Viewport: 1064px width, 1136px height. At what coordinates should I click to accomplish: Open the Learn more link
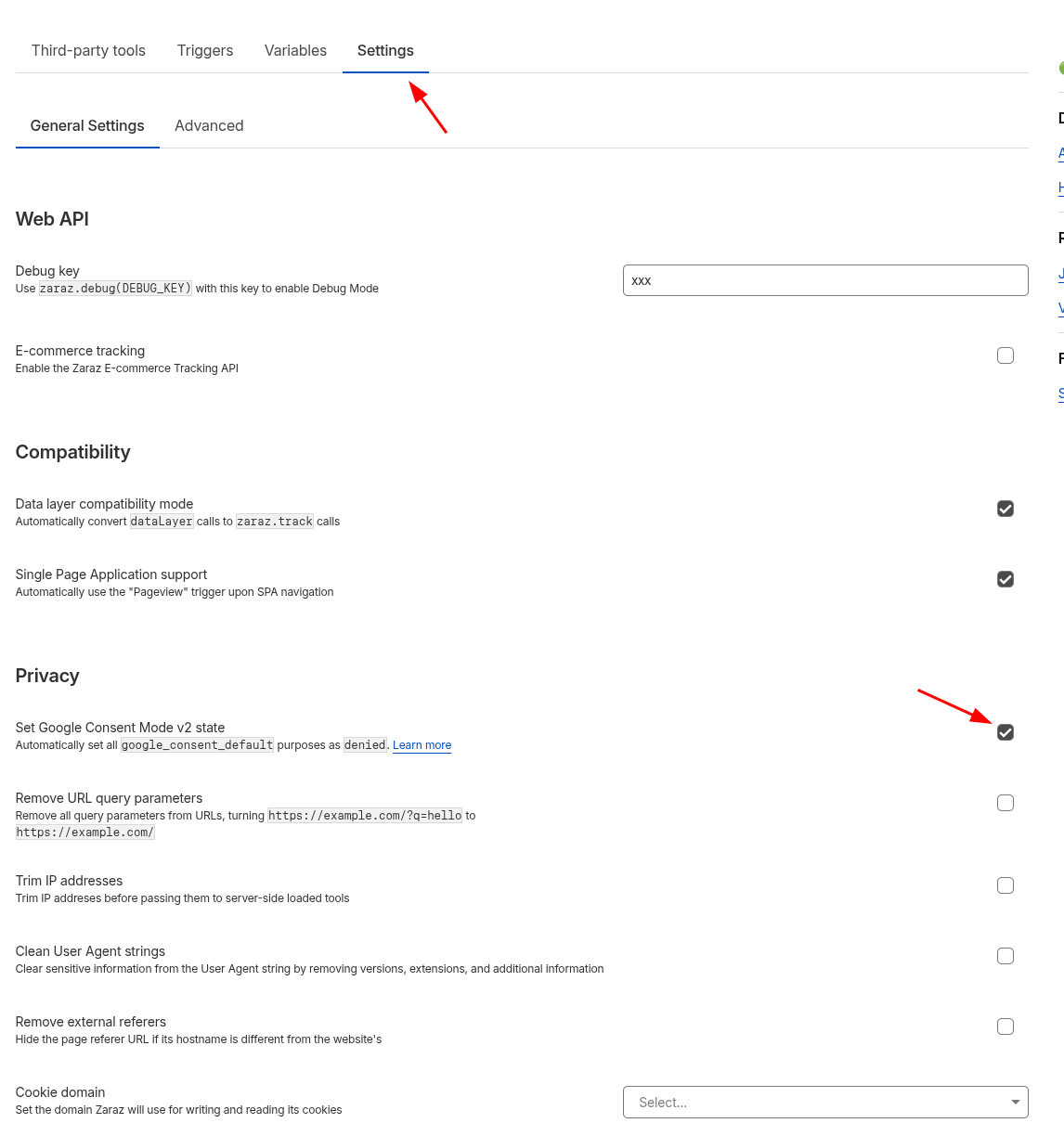422,745
